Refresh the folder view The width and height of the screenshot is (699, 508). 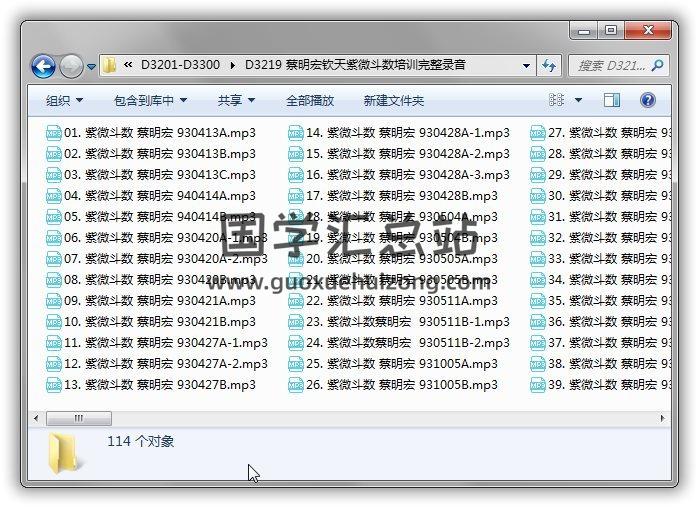point(549,66)
